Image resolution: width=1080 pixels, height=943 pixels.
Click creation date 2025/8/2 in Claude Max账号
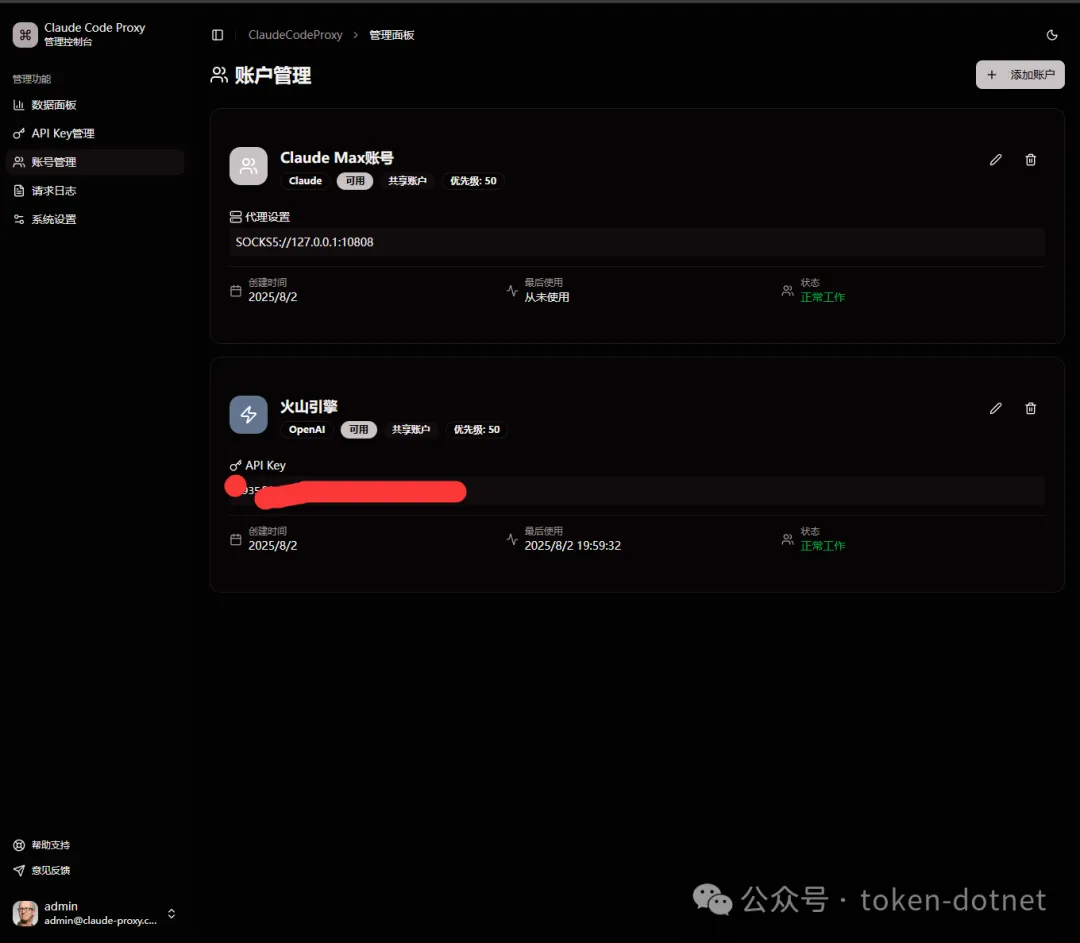(x=273, y=297)
